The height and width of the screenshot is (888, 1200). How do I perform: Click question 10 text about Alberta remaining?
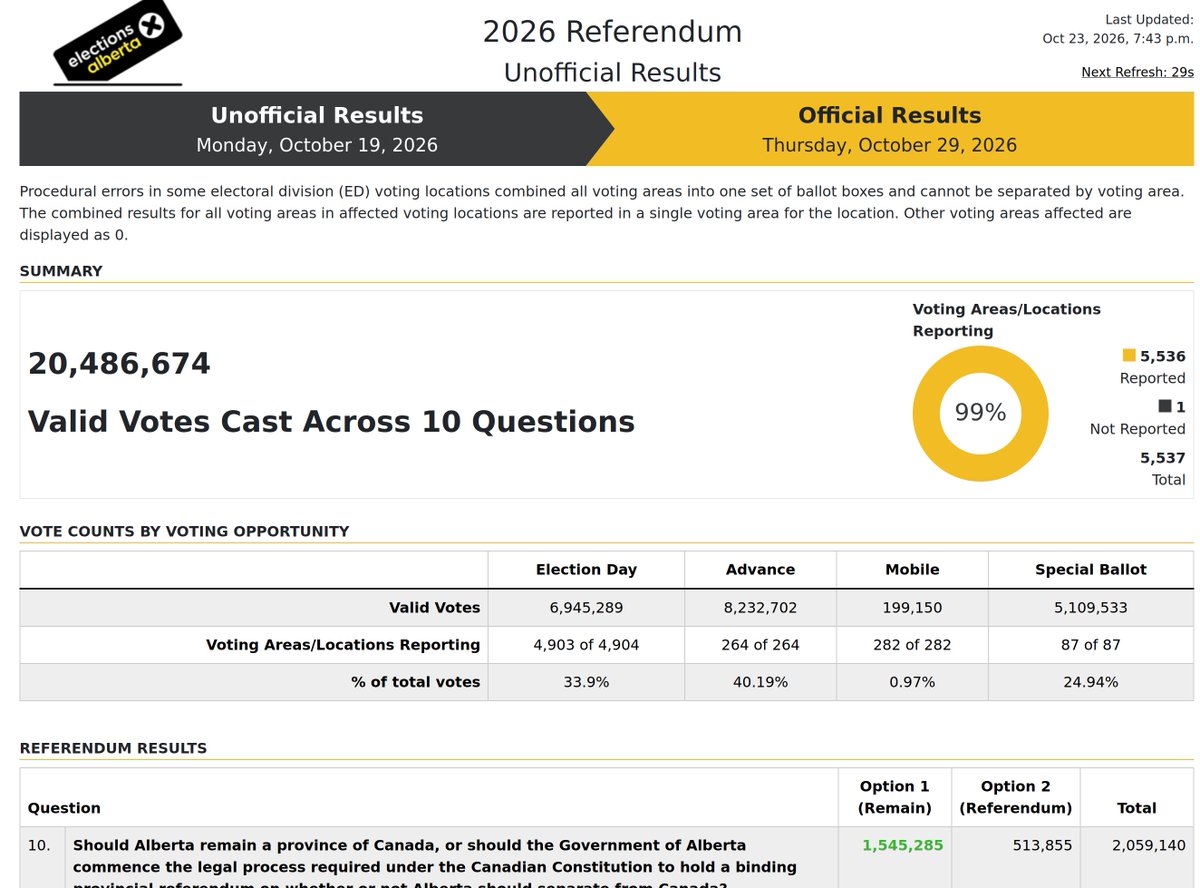(435, 866)
